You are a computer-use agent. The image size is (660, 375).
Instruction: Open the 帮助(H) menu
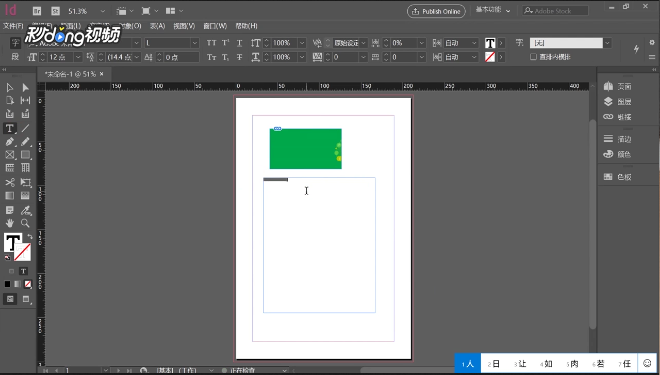(246, 26)
